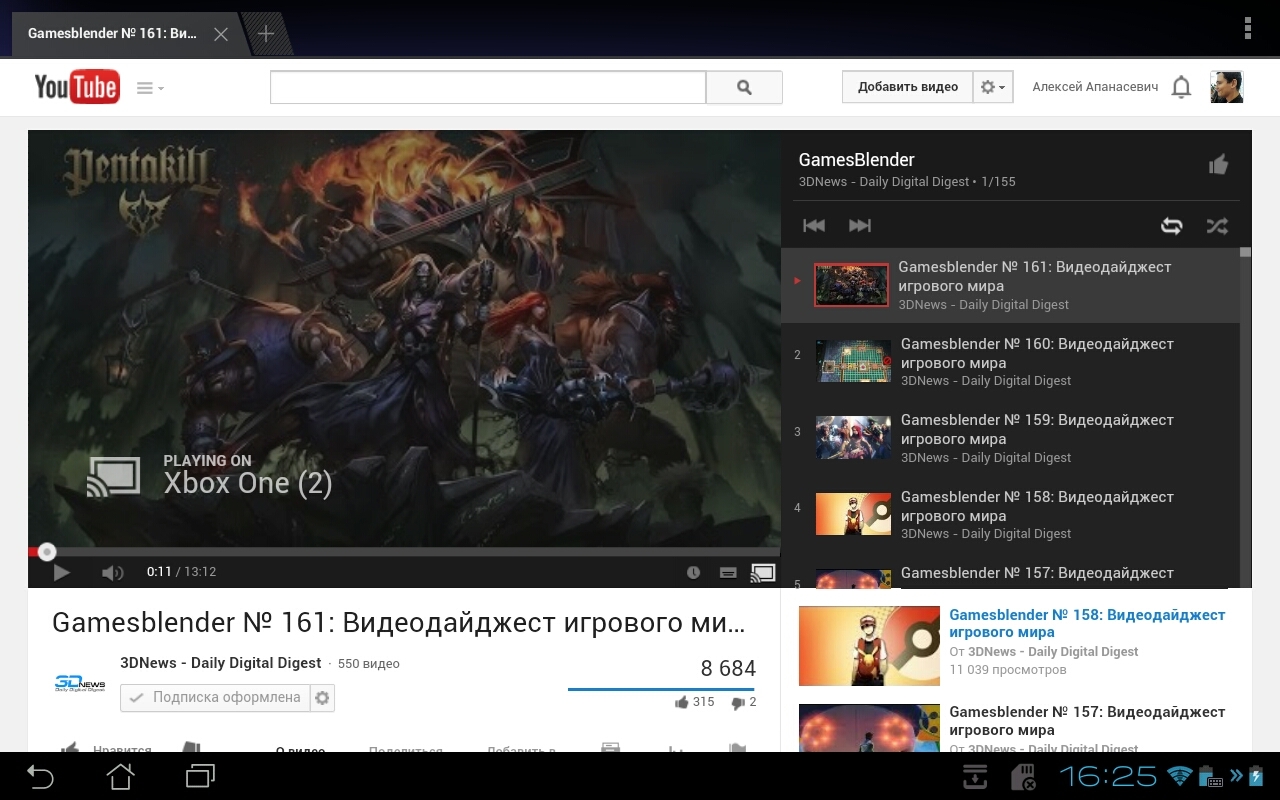Open the browser three-dot overflow menu
The image size is (1280, 800).
coord(1248,28)
